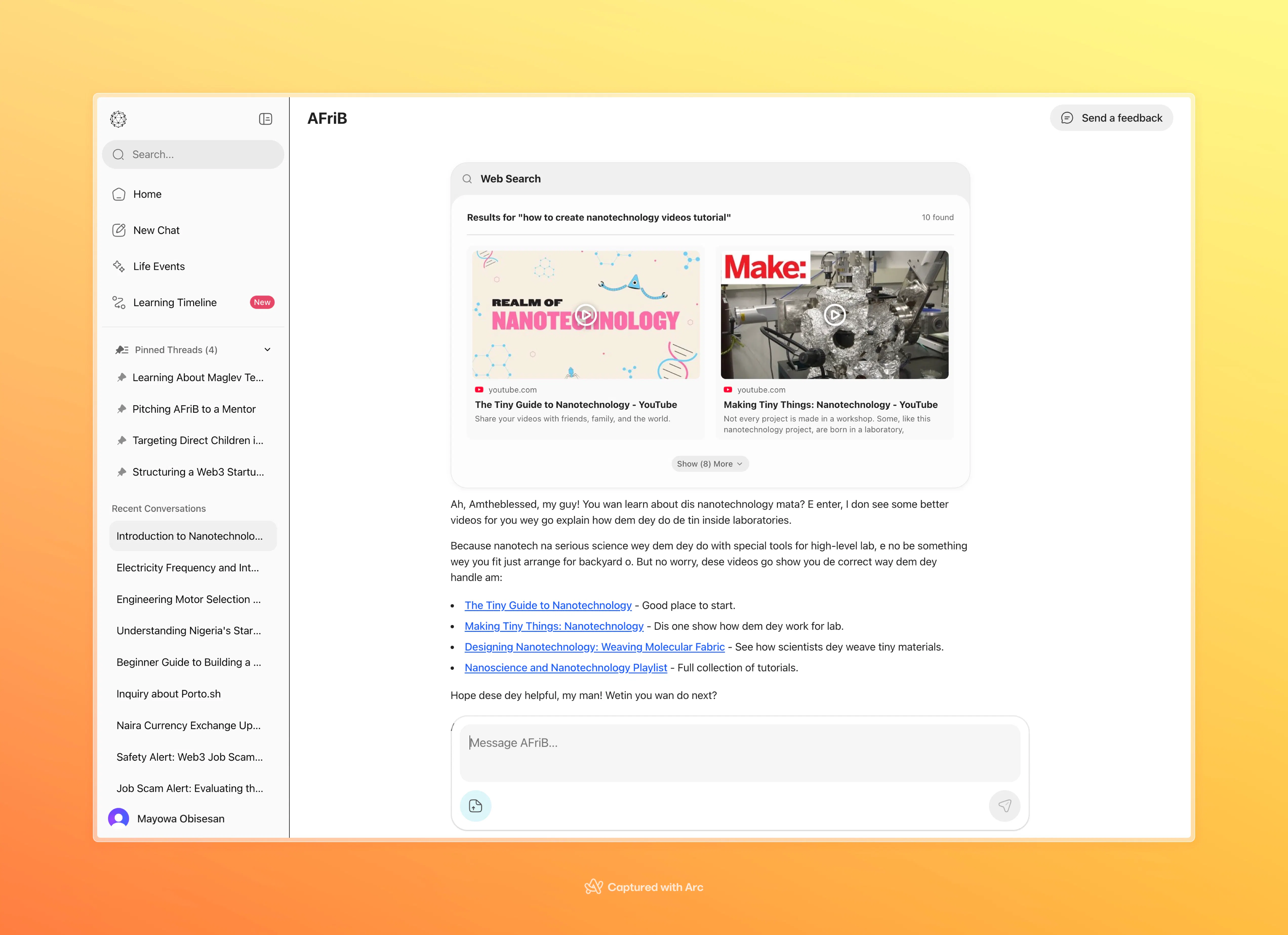Focus the sidebar Search field
Image resolution: width=1288 pixels, height=935 pixels.
click(193, 154)
